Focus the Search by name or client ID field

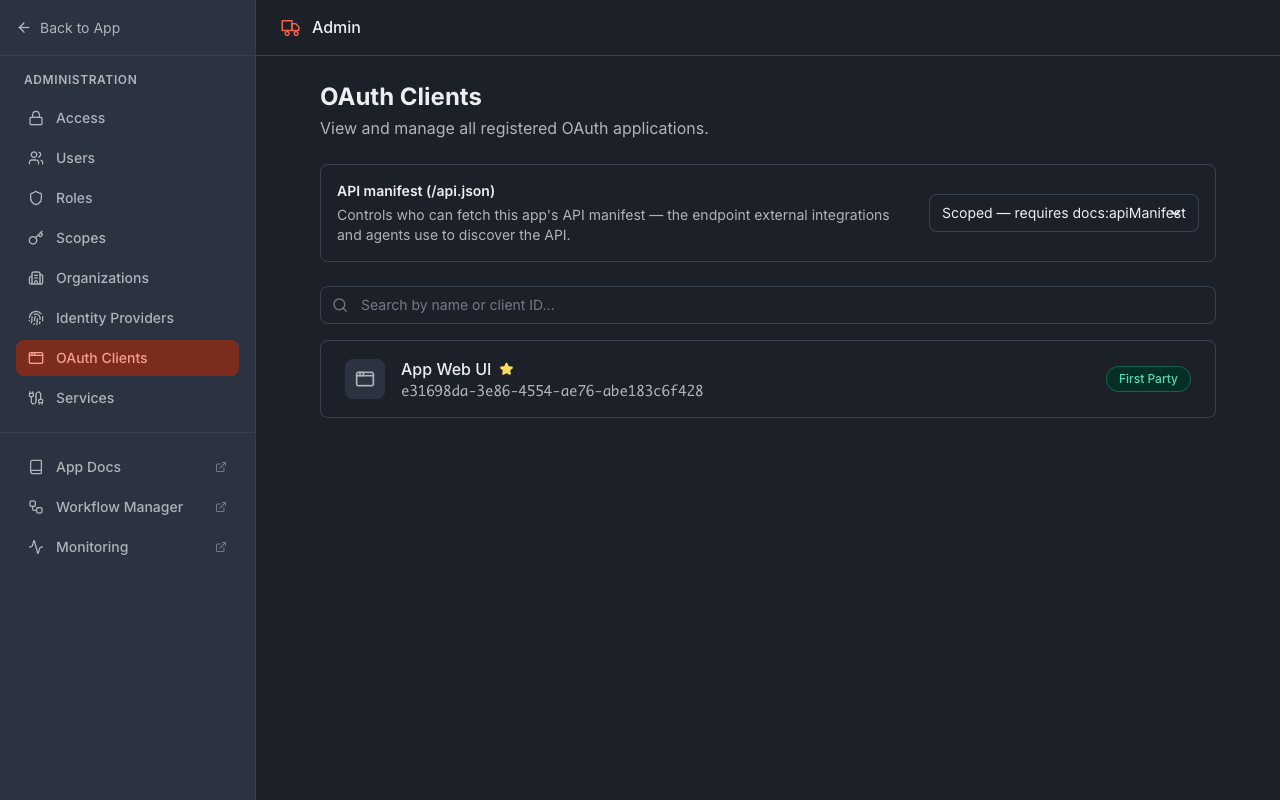click(x=768, y=305)
